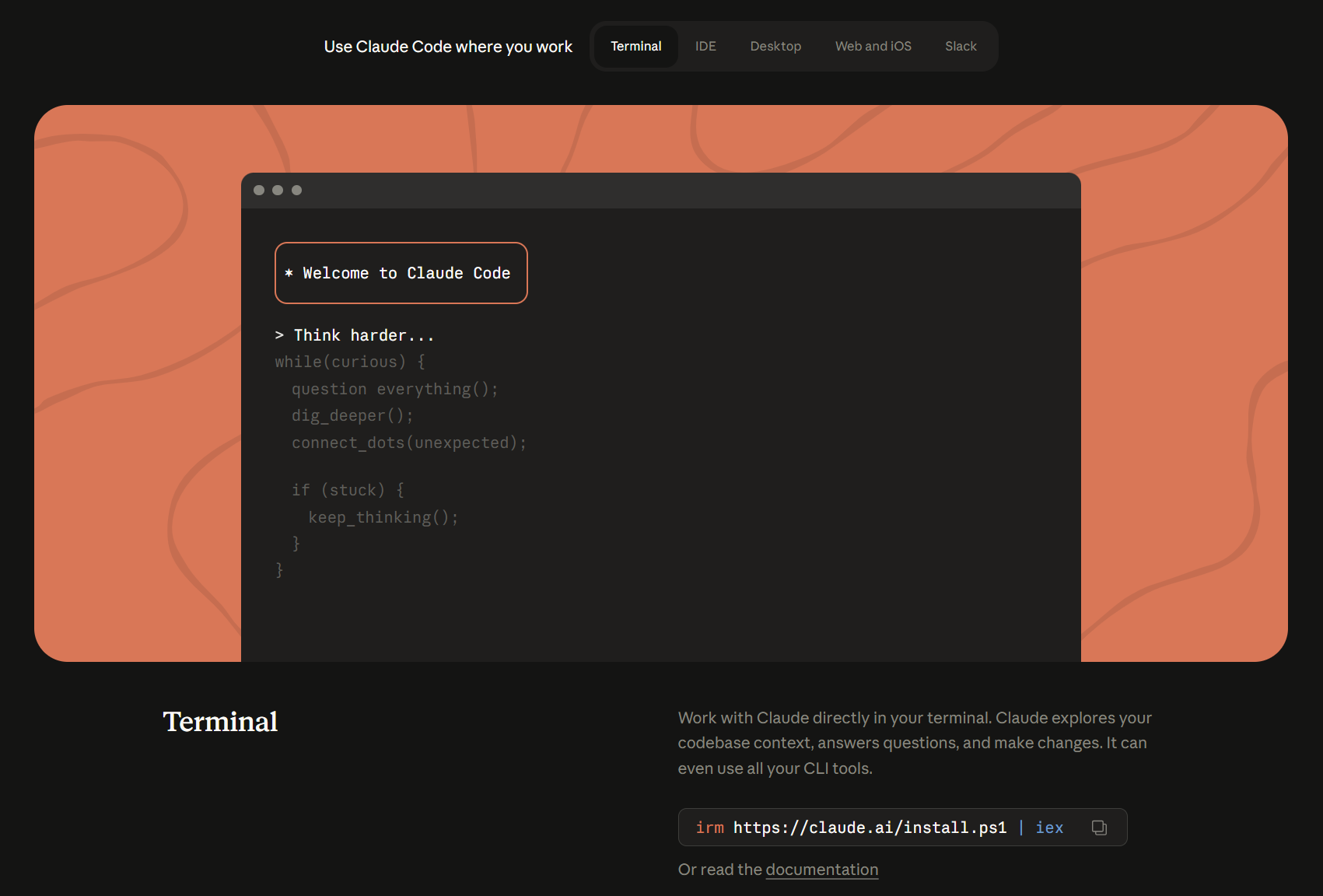Click the Welcome to Claude Code box
Screen dimensions: 1323x896
click(x=401, y=273)
